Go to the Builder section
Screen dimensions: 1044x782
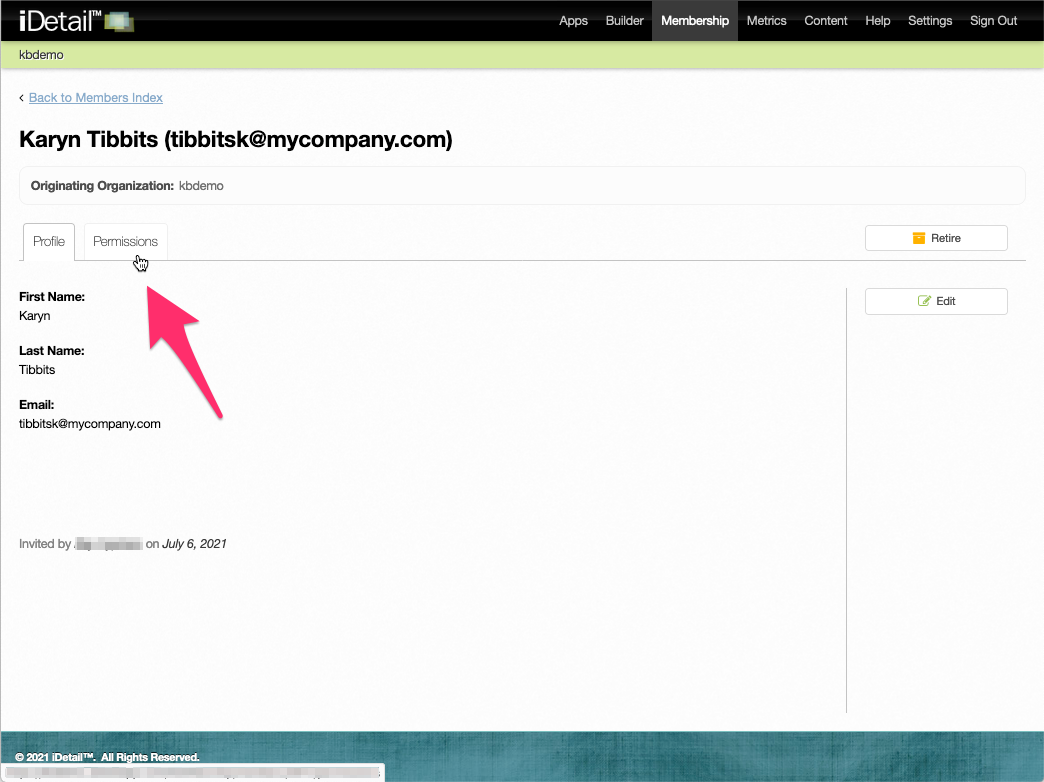click(625, 21)
